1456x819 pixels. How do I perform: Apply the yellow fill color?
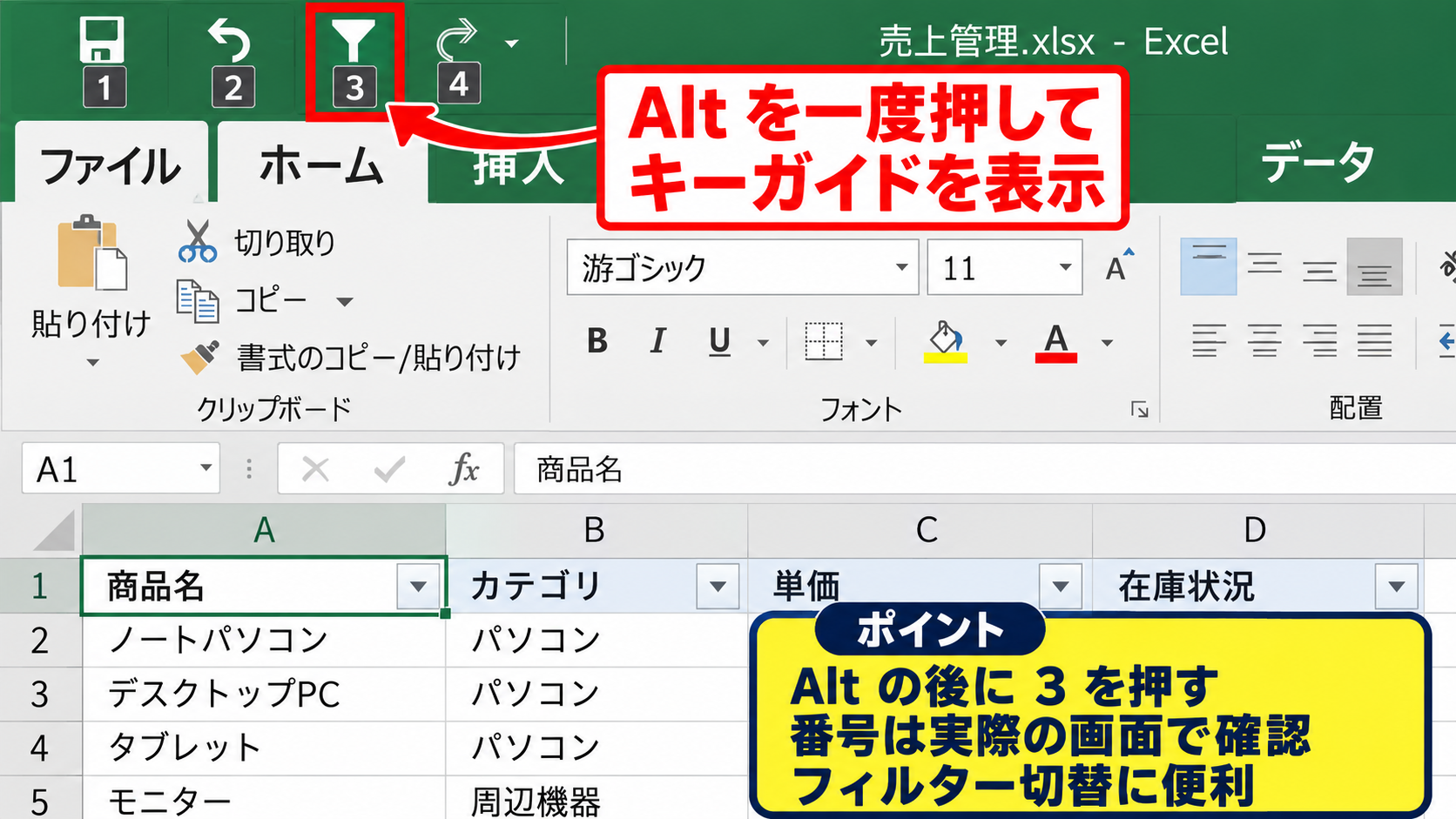click(946, 341)
